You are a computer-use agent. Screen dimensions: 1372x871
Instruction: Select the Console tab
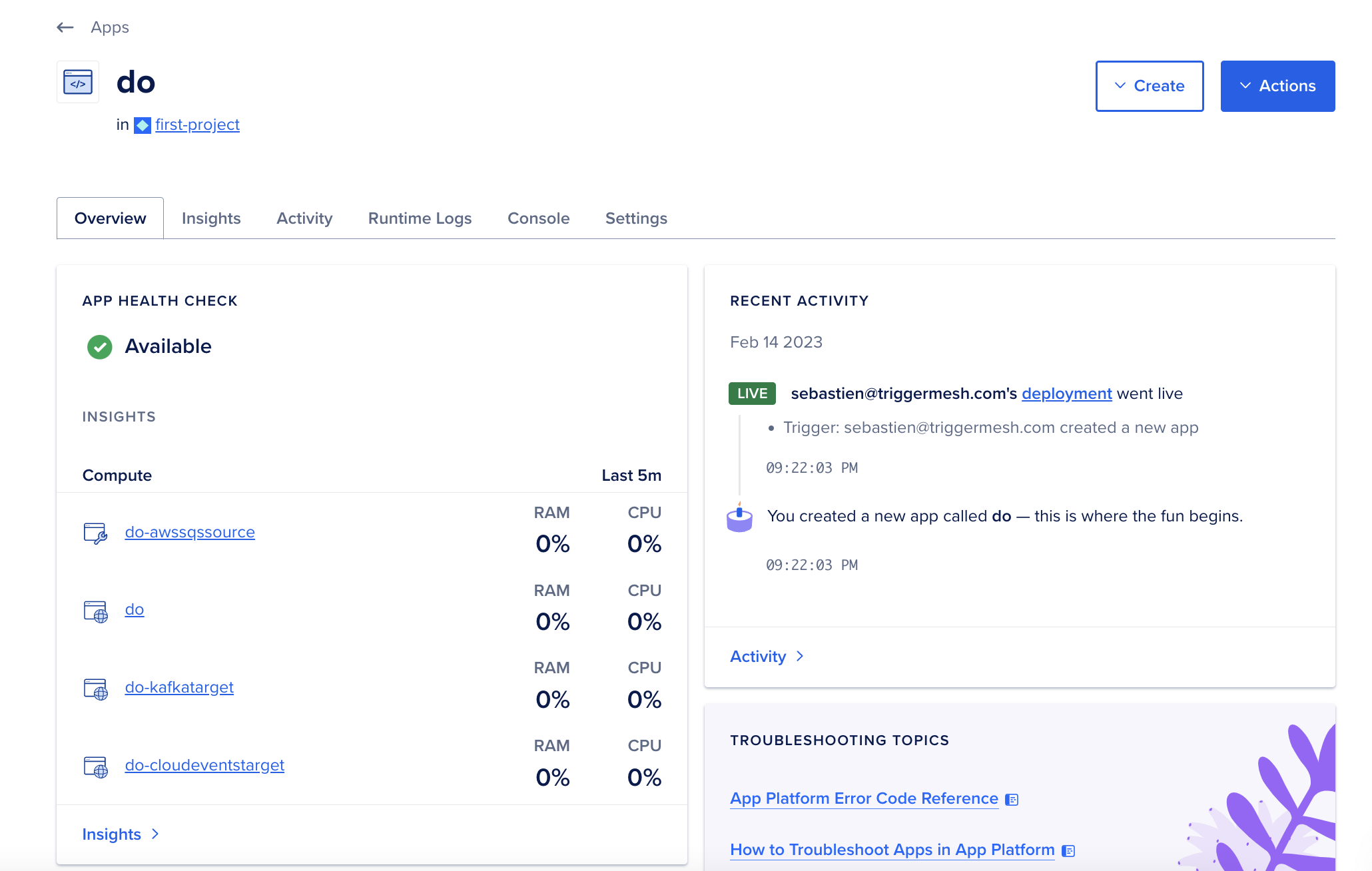click(538, 218)
